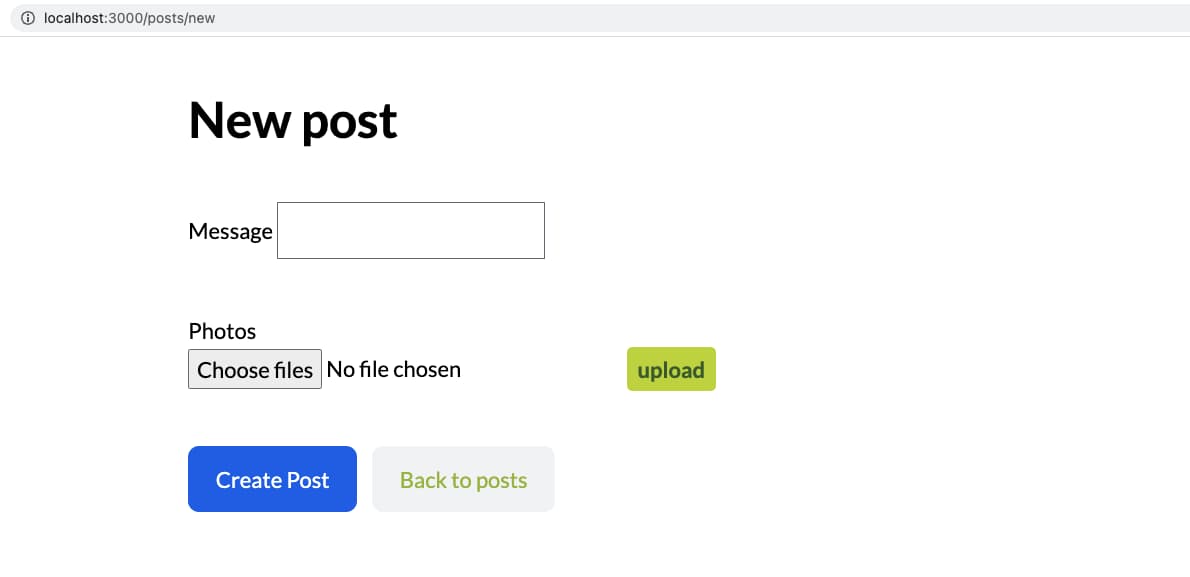This screenshot has width=1190, height=577.
Task: Open the file browser via Choose files
Action: coord(254,369)
